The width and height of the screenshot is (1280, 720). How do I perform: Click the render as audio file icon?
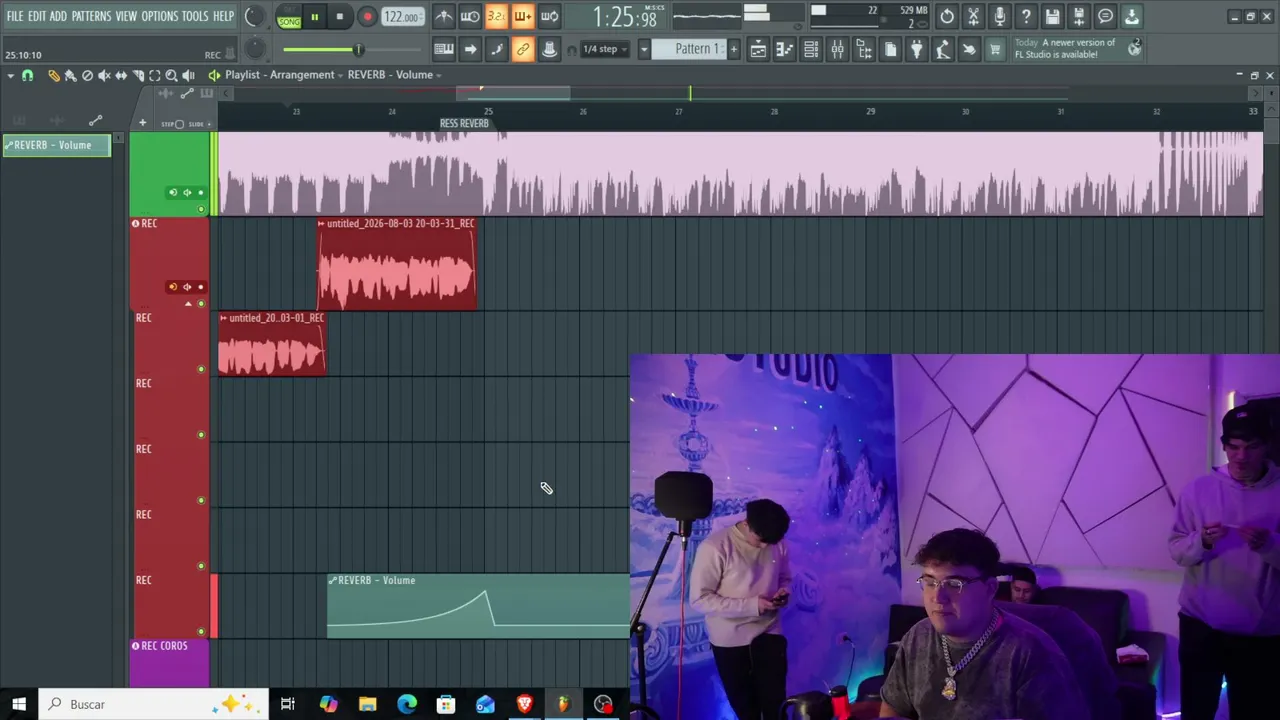[x=1078, y=16]
